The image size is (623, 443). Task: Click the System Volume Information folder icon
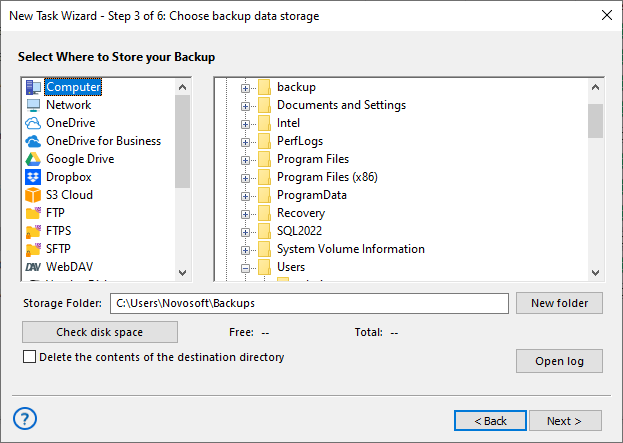click(x=264, y=249)
